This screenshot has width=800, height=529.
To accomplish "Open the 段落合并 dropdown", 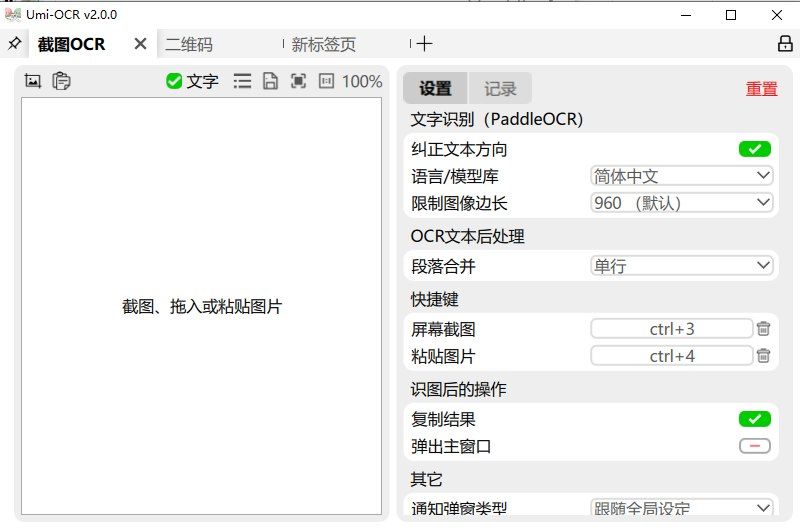I will click(681, 266).
